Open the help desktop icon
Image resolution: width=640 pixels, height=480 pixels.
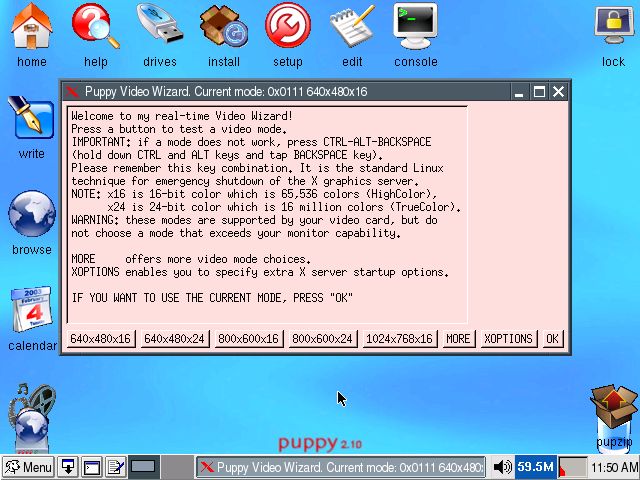[x=96, y=27]
